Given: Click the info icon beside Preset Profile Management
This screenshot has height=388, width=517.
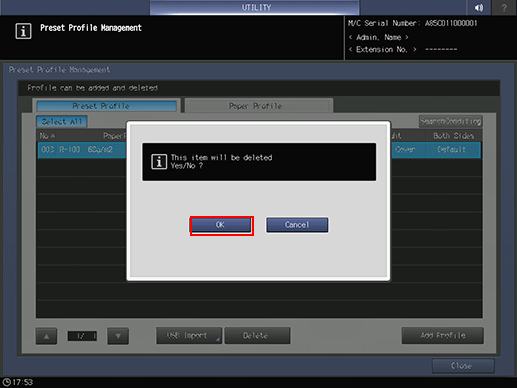Looking at the screenshot, I should (23, 31).
